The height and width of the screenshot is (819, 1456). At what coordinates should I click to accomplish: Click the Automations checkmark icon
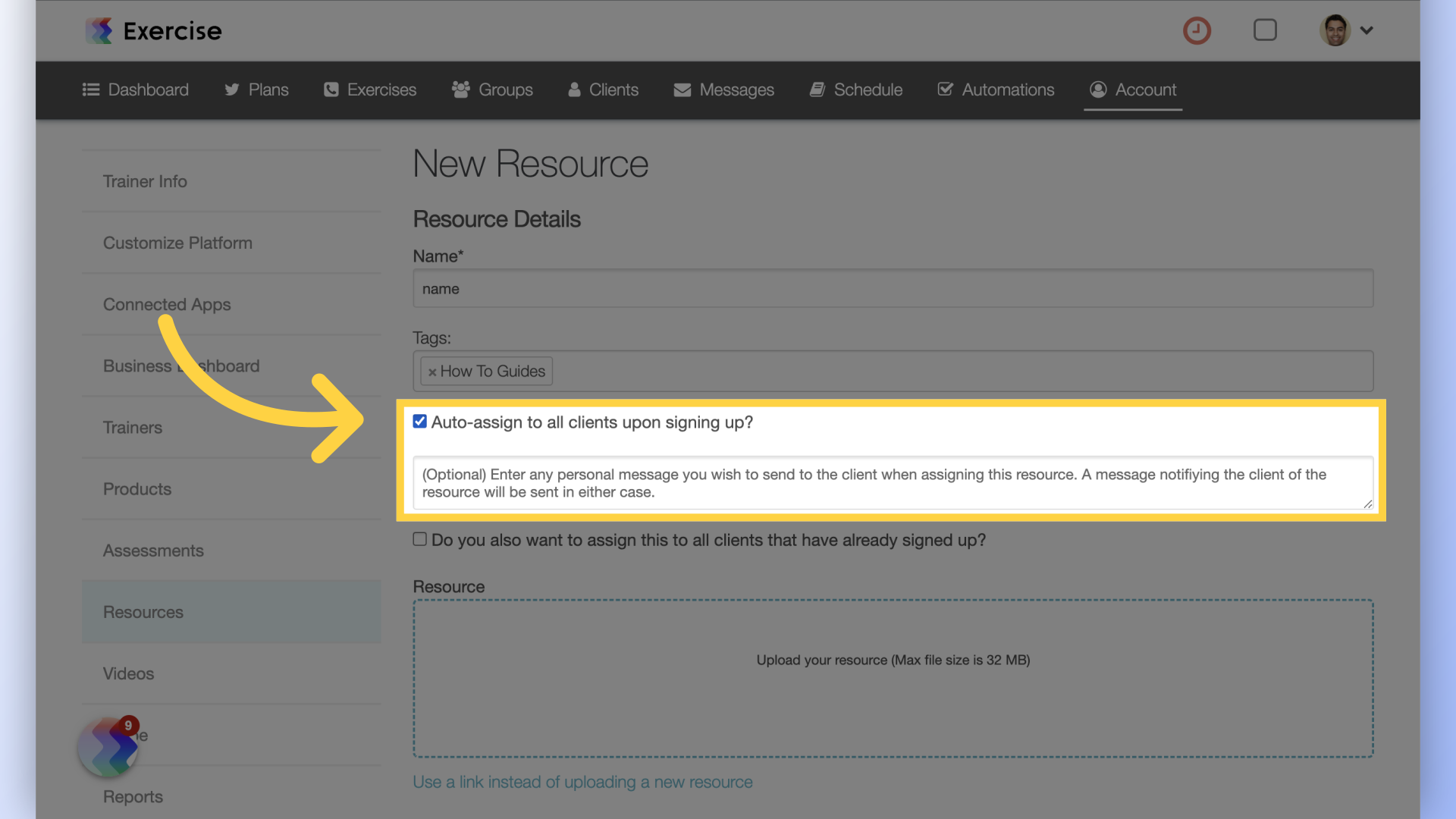click(945, 89)
